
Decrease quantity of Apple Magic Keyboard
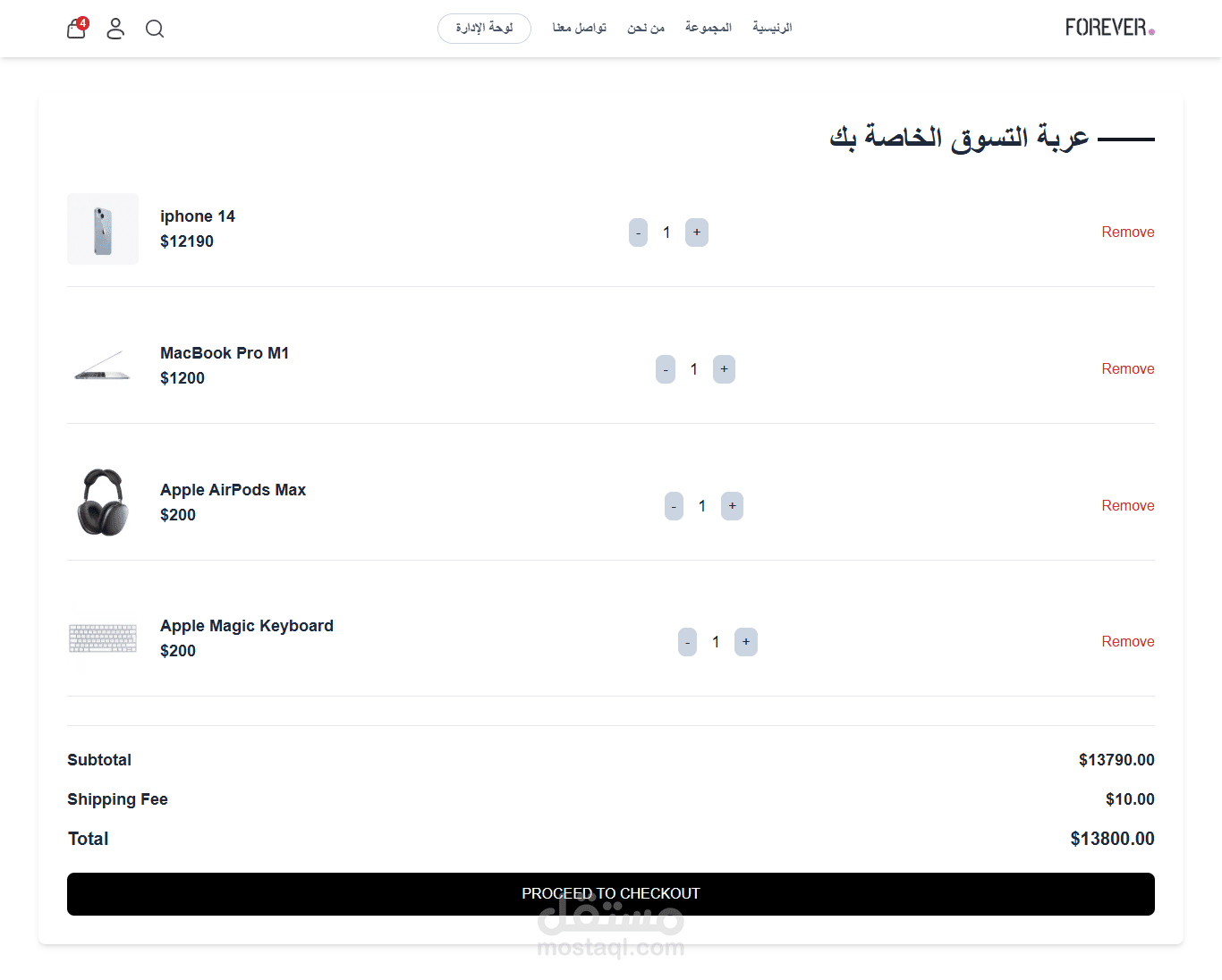[x=687, y=642]
